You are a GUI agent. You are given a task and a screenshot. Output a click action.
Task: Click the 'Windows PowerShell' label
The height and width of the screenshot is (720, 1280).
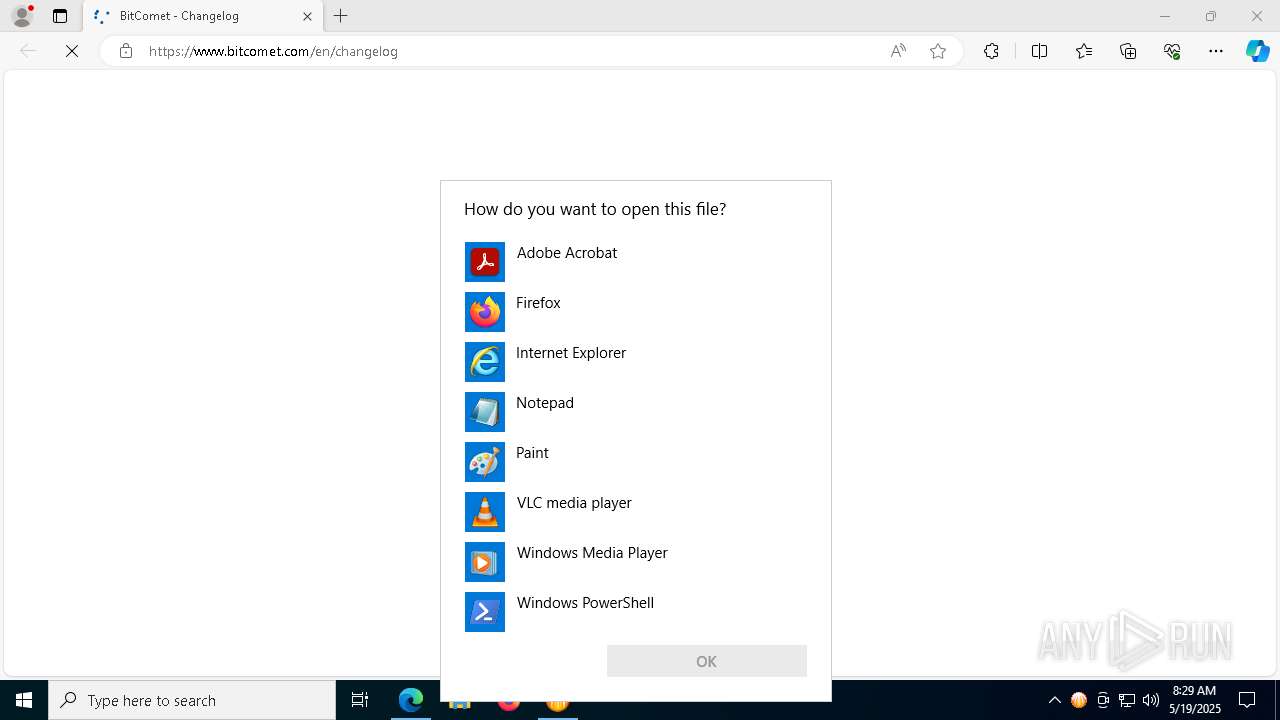pos(585,603)
